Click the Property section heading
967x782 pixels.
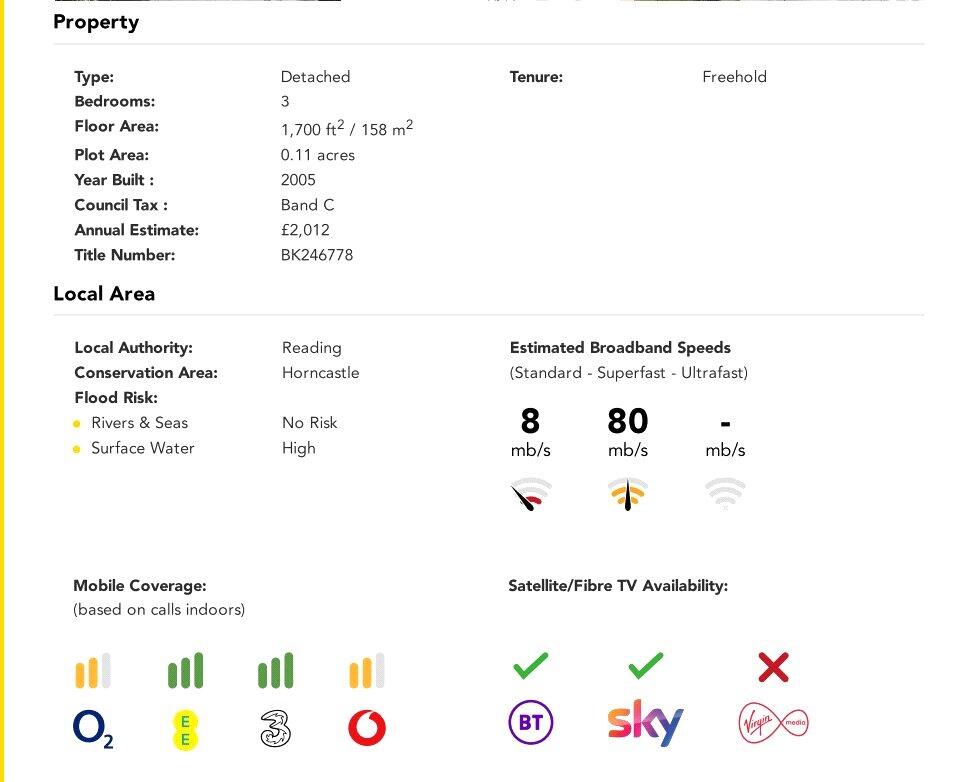click(x=96, y=22)
